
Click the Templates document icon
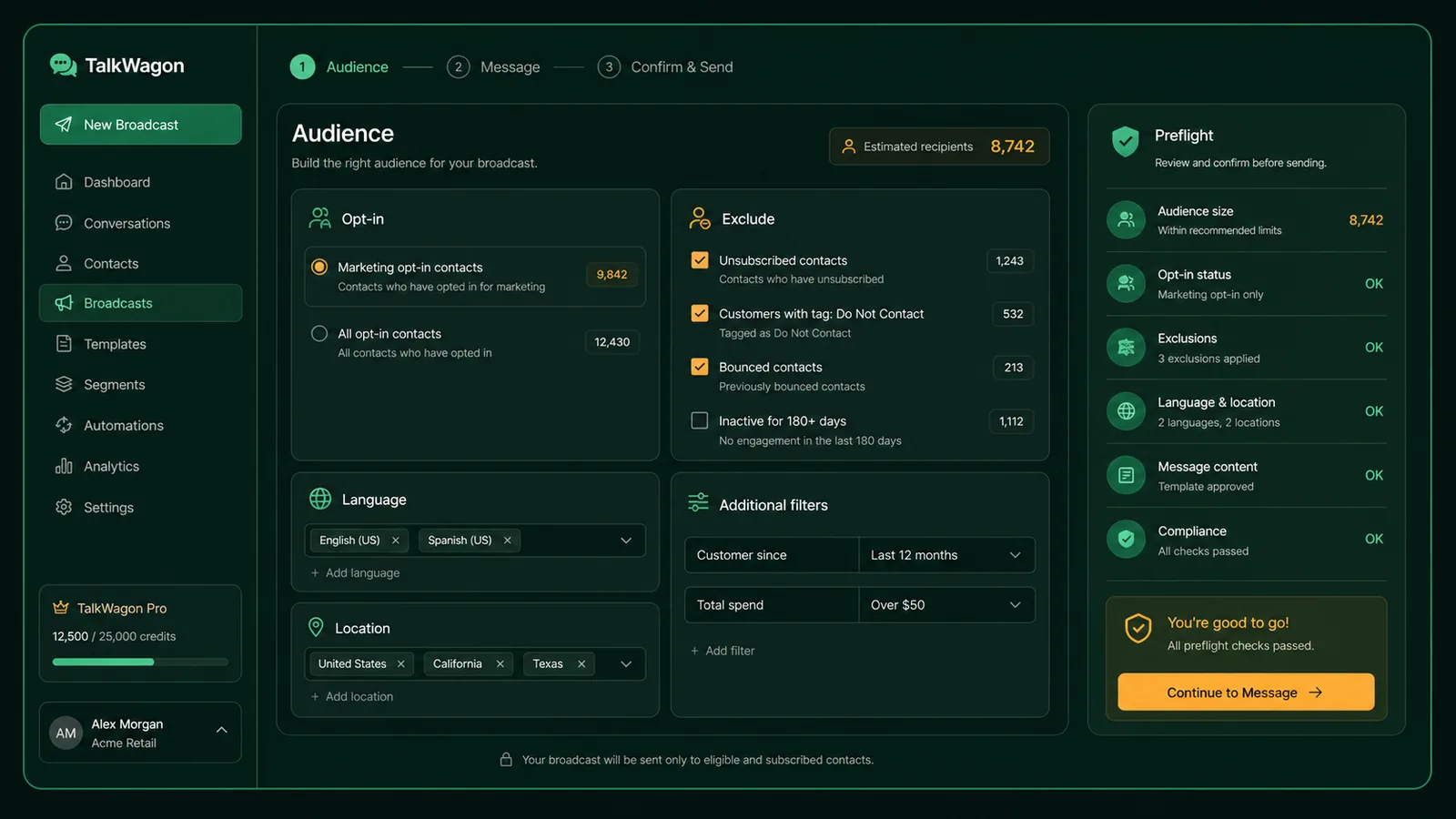click(64, 344)
